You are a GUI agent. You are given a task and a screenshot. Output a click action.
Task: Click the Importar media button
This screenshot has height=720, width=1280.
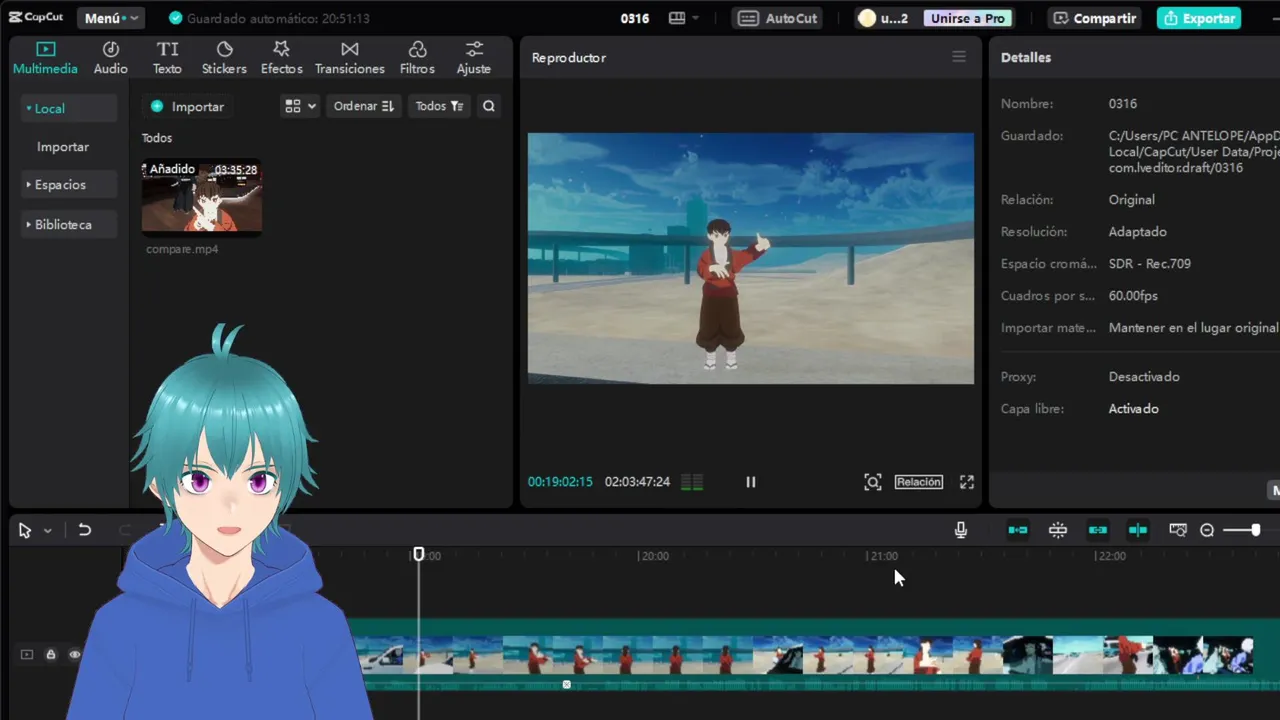(187, 106)
